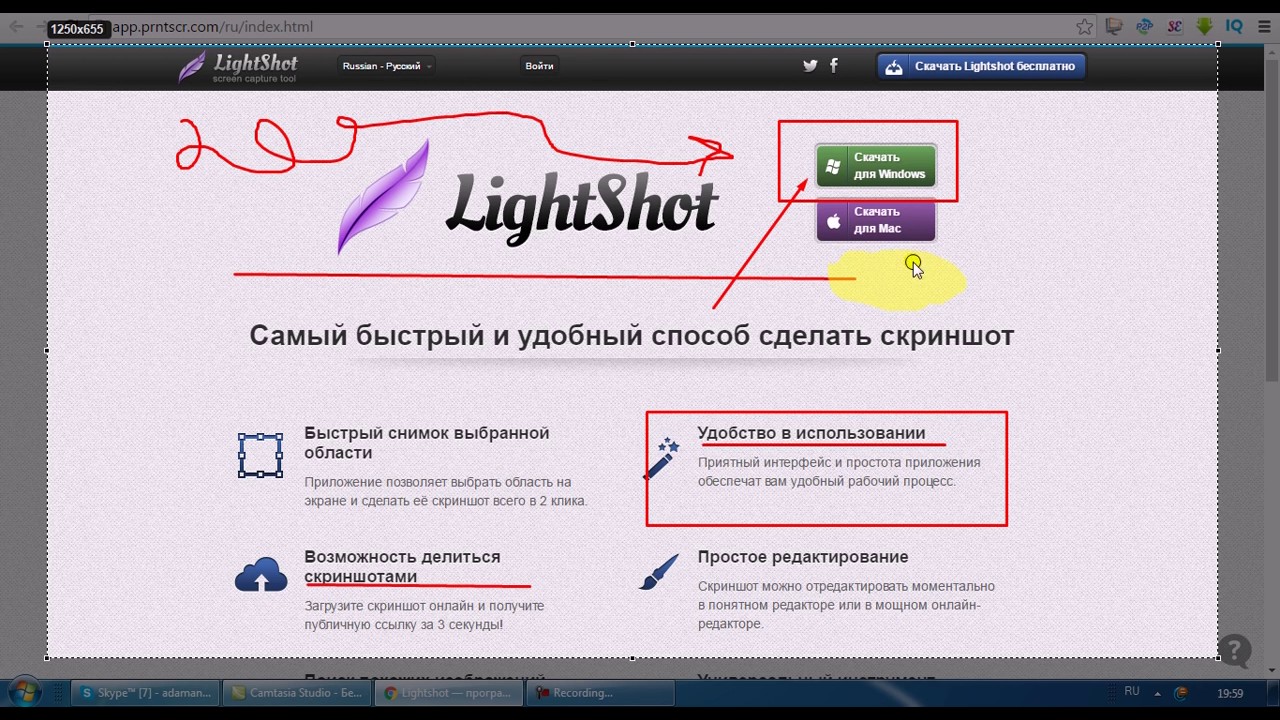Screen dimensions: 1280x720
Task: Click the cloud upload icon
Action: [261, 574]
